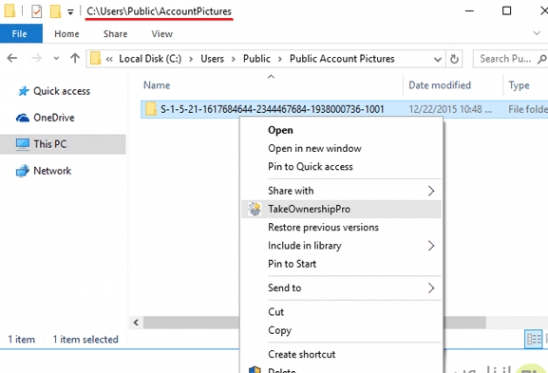Open the Include in library submenu
This screenshot has width=548, height=373.
click(341, 246)
